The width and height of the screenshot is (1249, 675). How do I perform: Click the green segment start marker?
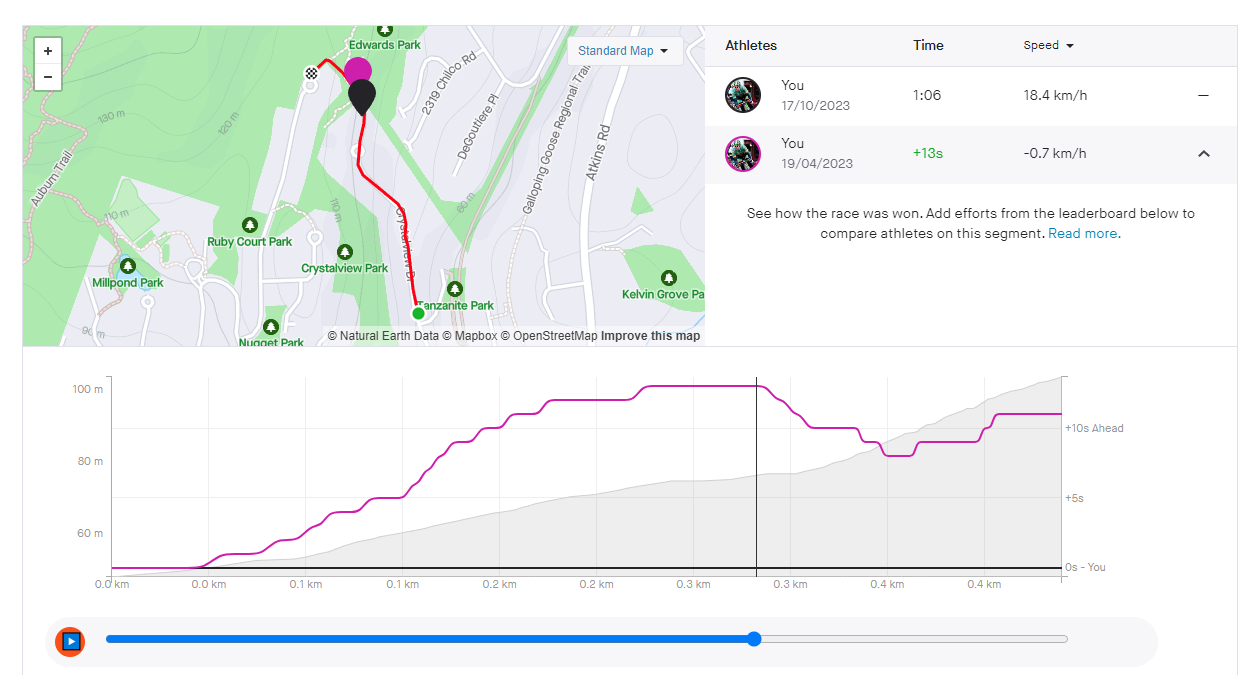point(419,313)
